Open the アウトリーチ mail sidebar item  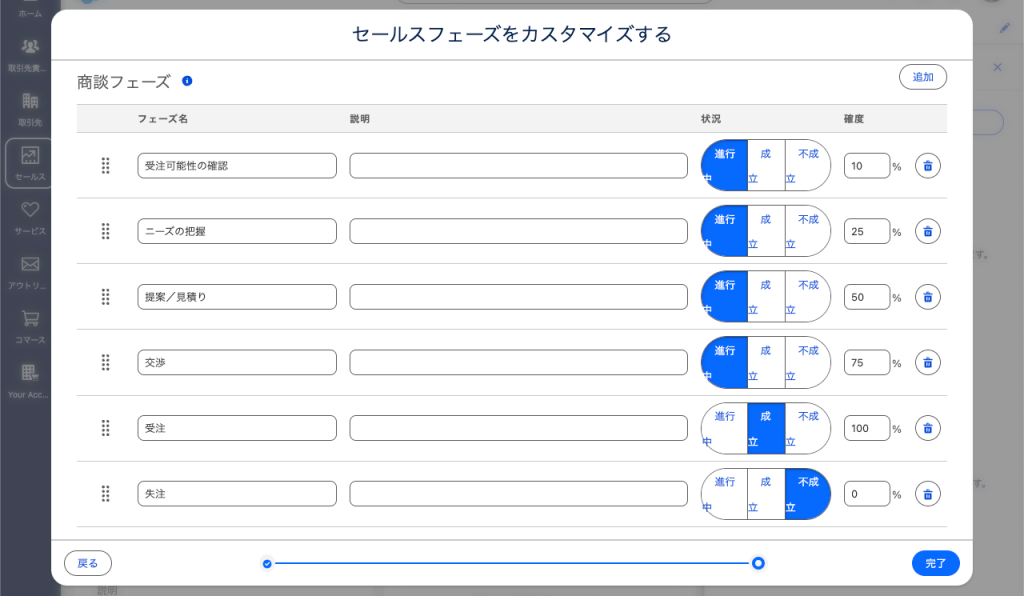click(x=29, y=272)
